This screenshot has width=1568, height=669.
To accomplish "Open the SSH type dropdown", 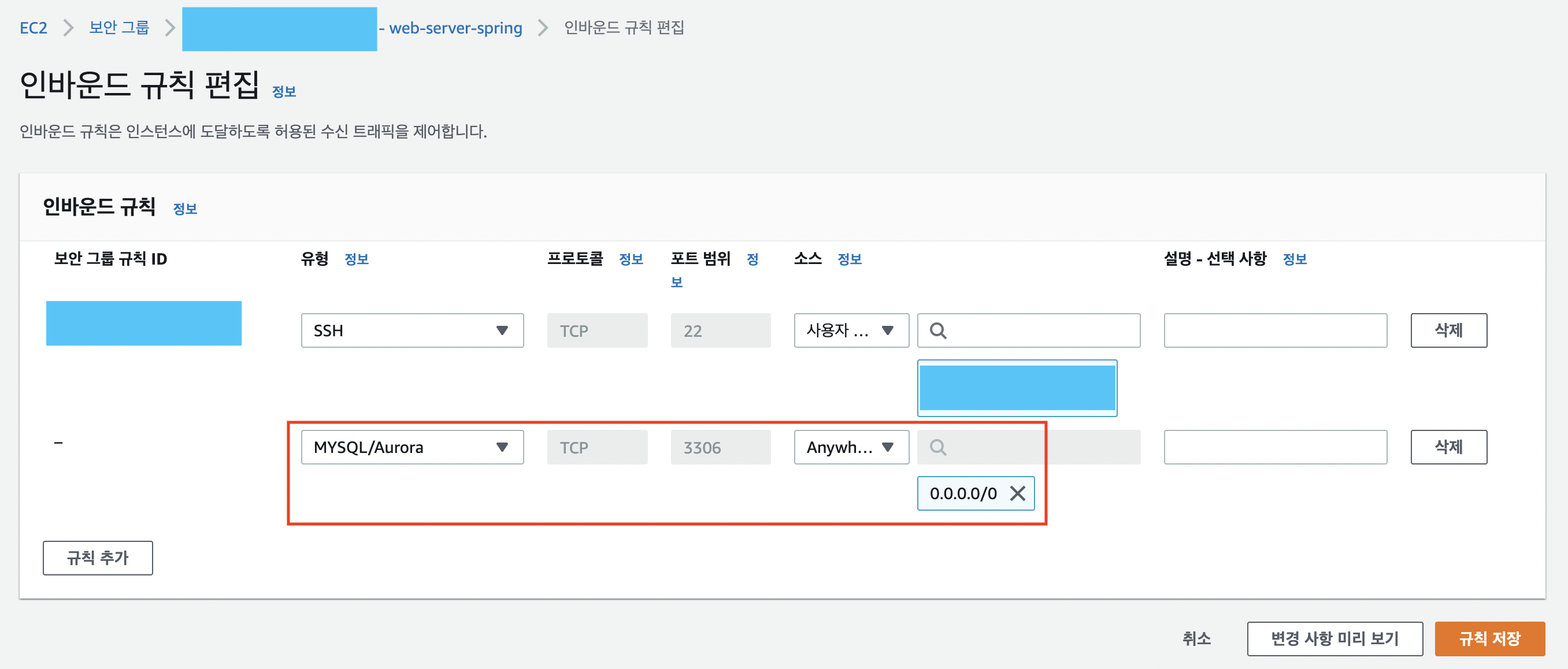I will tap(412, 331).
